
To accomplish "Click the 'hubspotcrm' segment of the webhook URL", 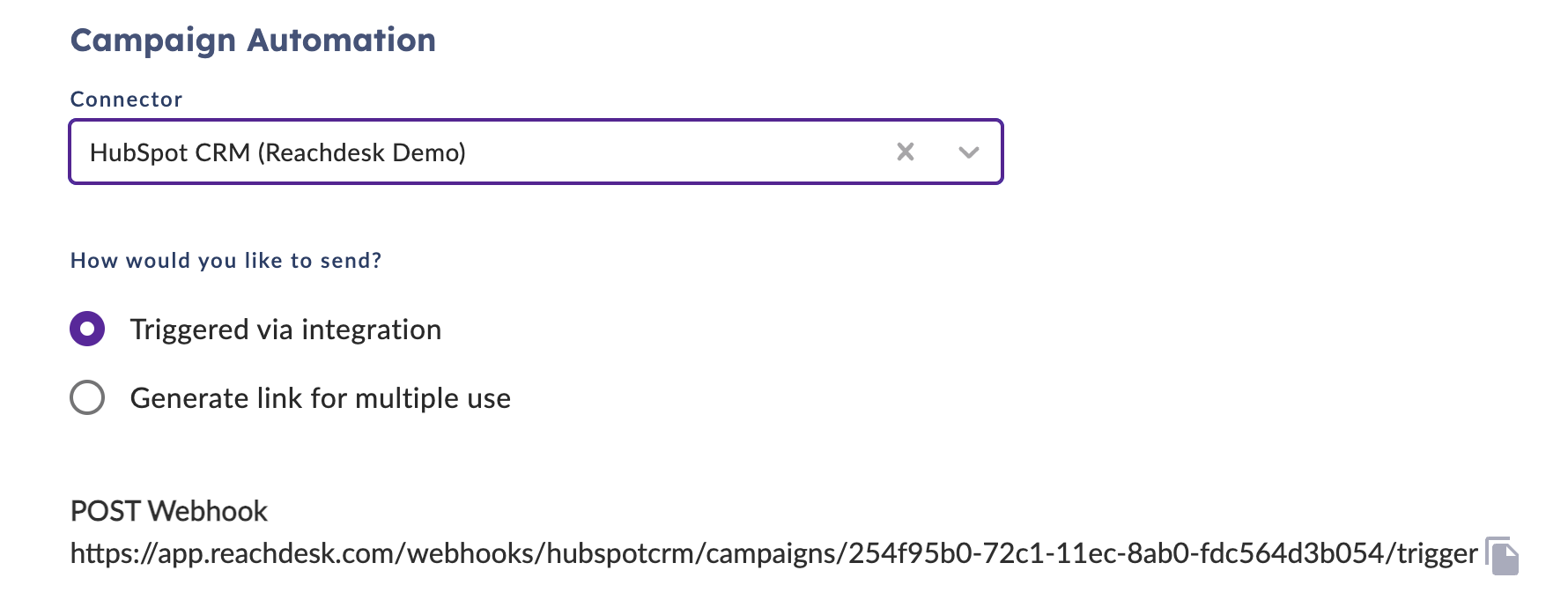I will pos(620,553).
